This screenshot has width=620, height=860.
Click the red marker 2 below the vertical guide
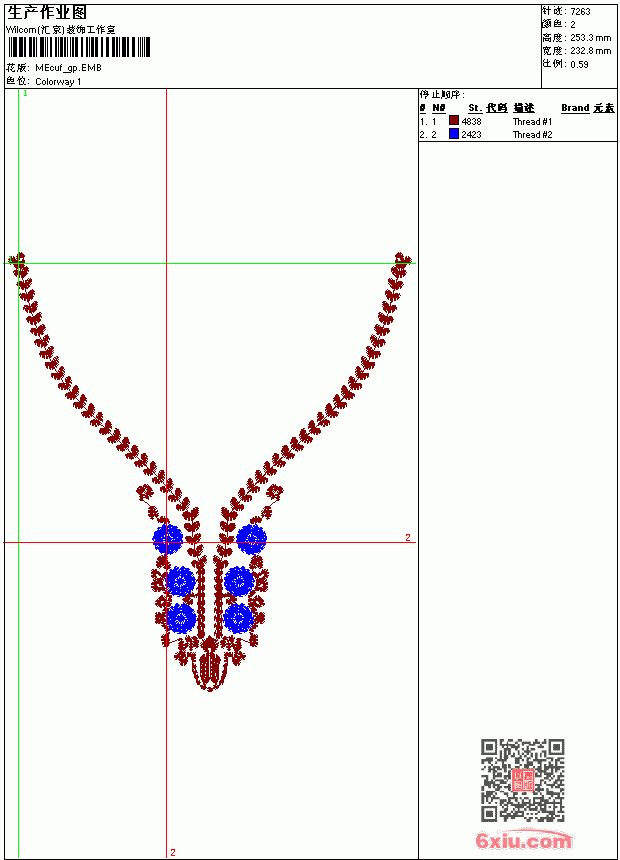click(x=173, y=852)
